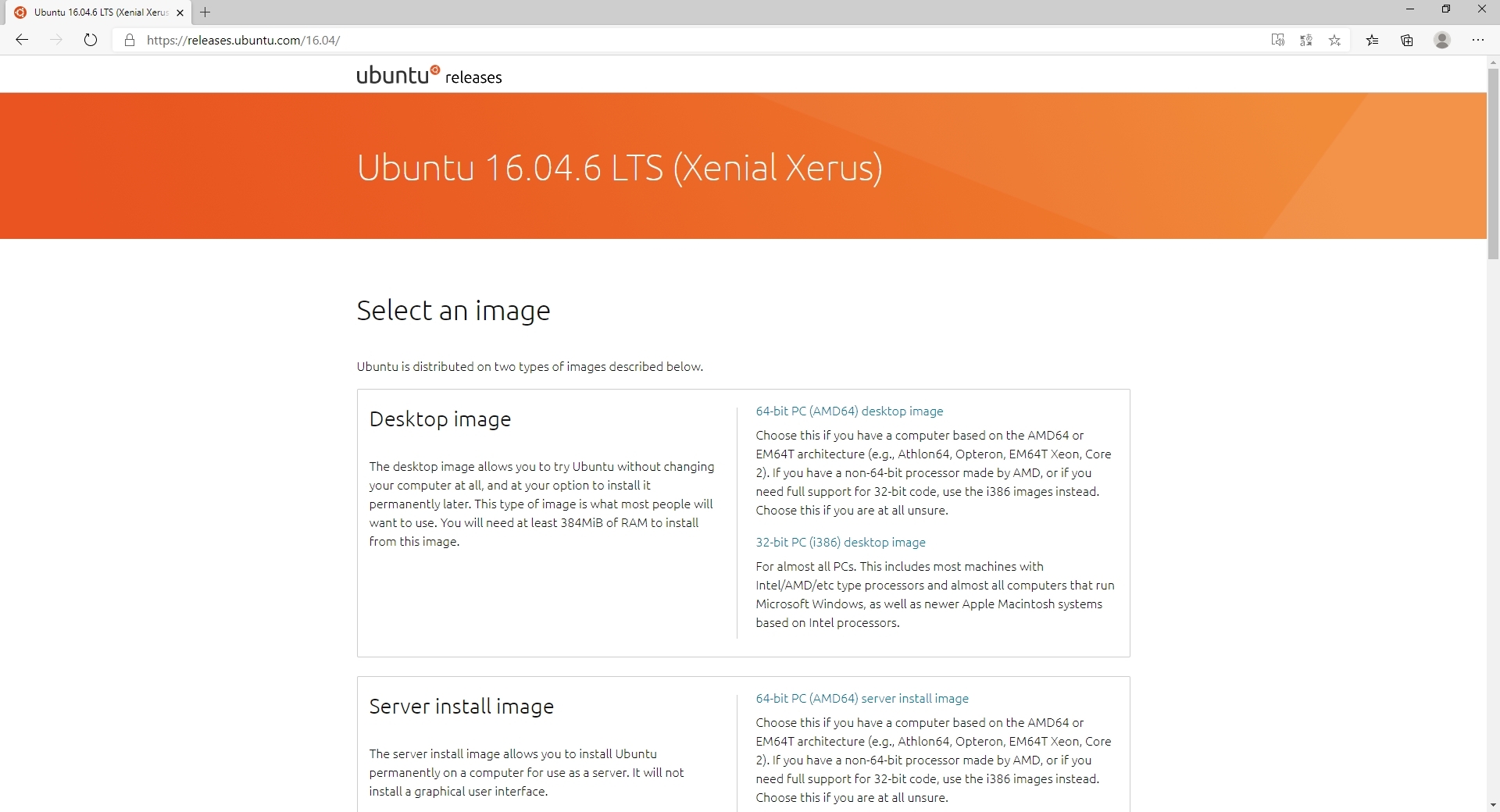The image size is (1500, 812).
Task: Click the ubuntu releases logo
Action: (x=429, y=75)
